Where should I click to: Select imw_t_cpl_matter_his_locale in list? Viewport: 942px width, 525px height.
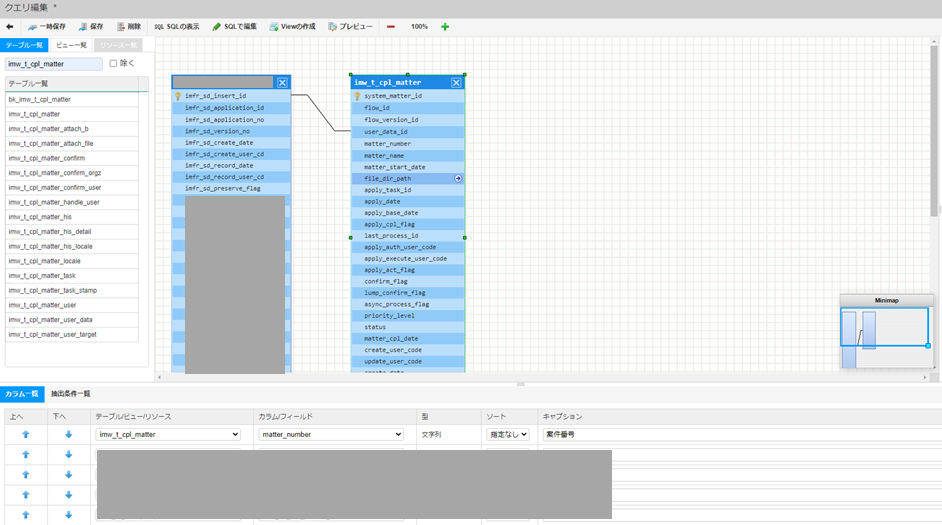click(72, 247)
